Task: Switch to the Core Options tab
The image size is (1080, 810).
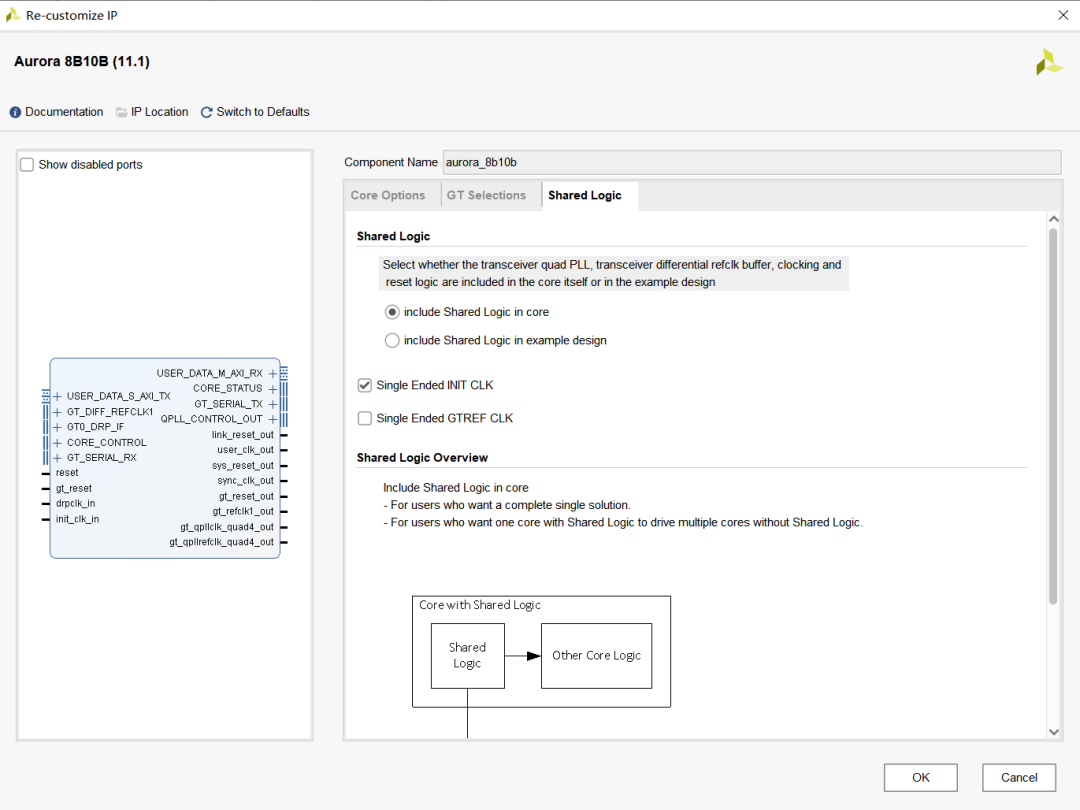Action: [388, 196]
